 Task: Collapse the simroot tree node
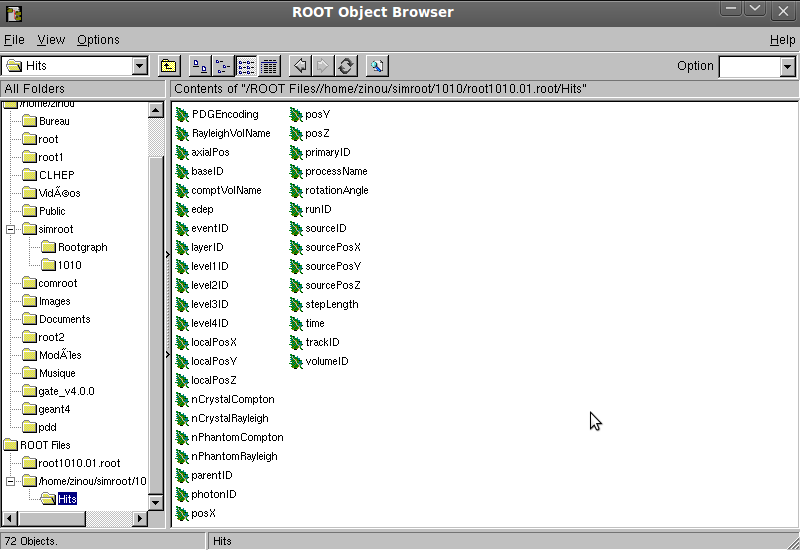(11, 229)
